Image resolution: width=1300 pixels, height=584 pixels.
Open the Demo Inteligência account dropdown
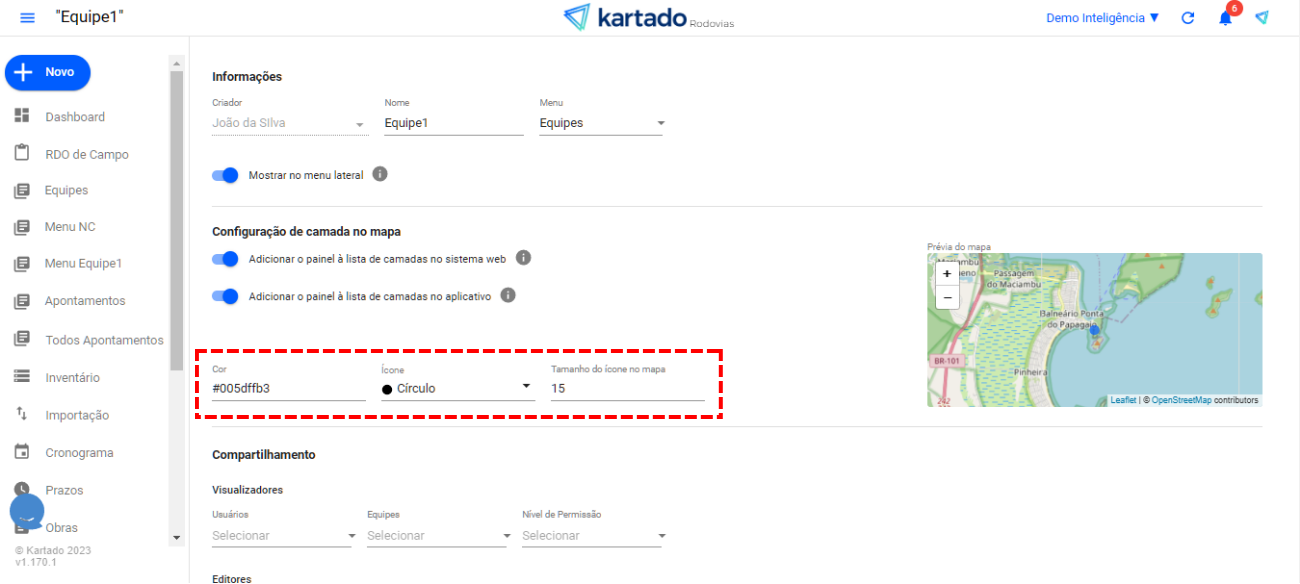tap(1102, 18)
